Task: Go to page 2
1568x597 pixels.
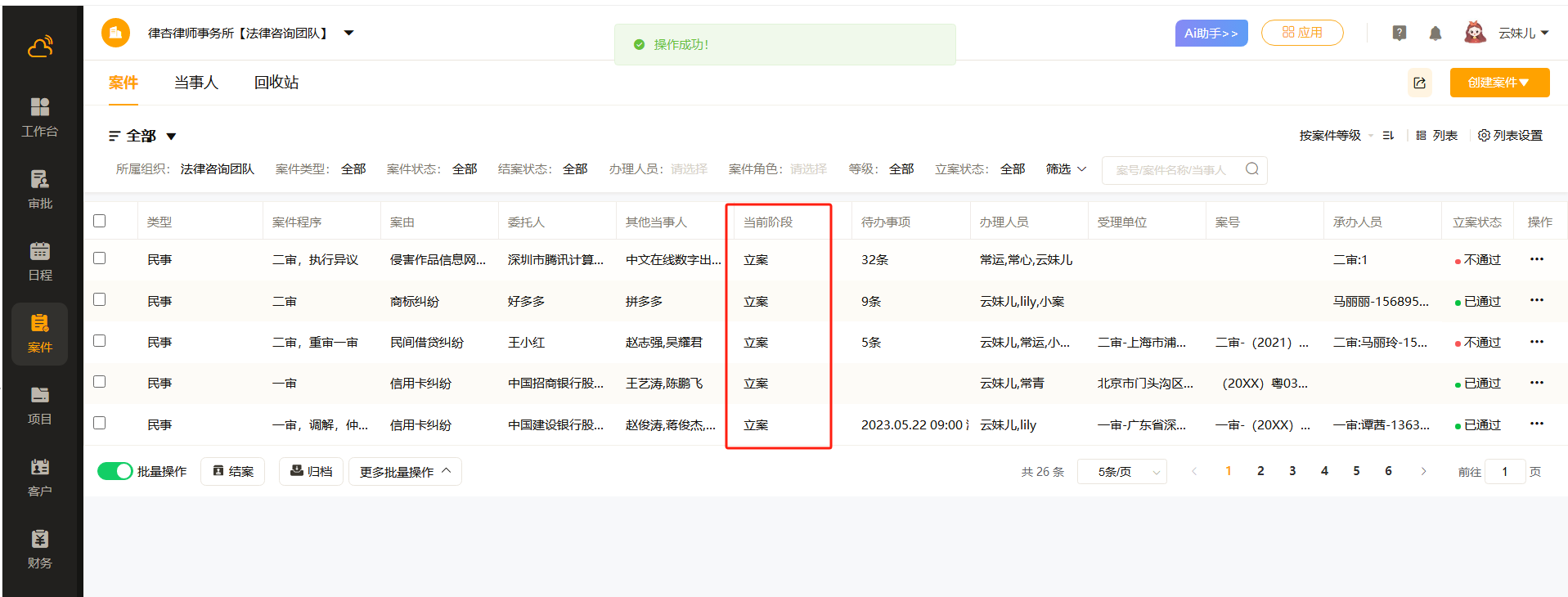Action: click(1260, 471)
